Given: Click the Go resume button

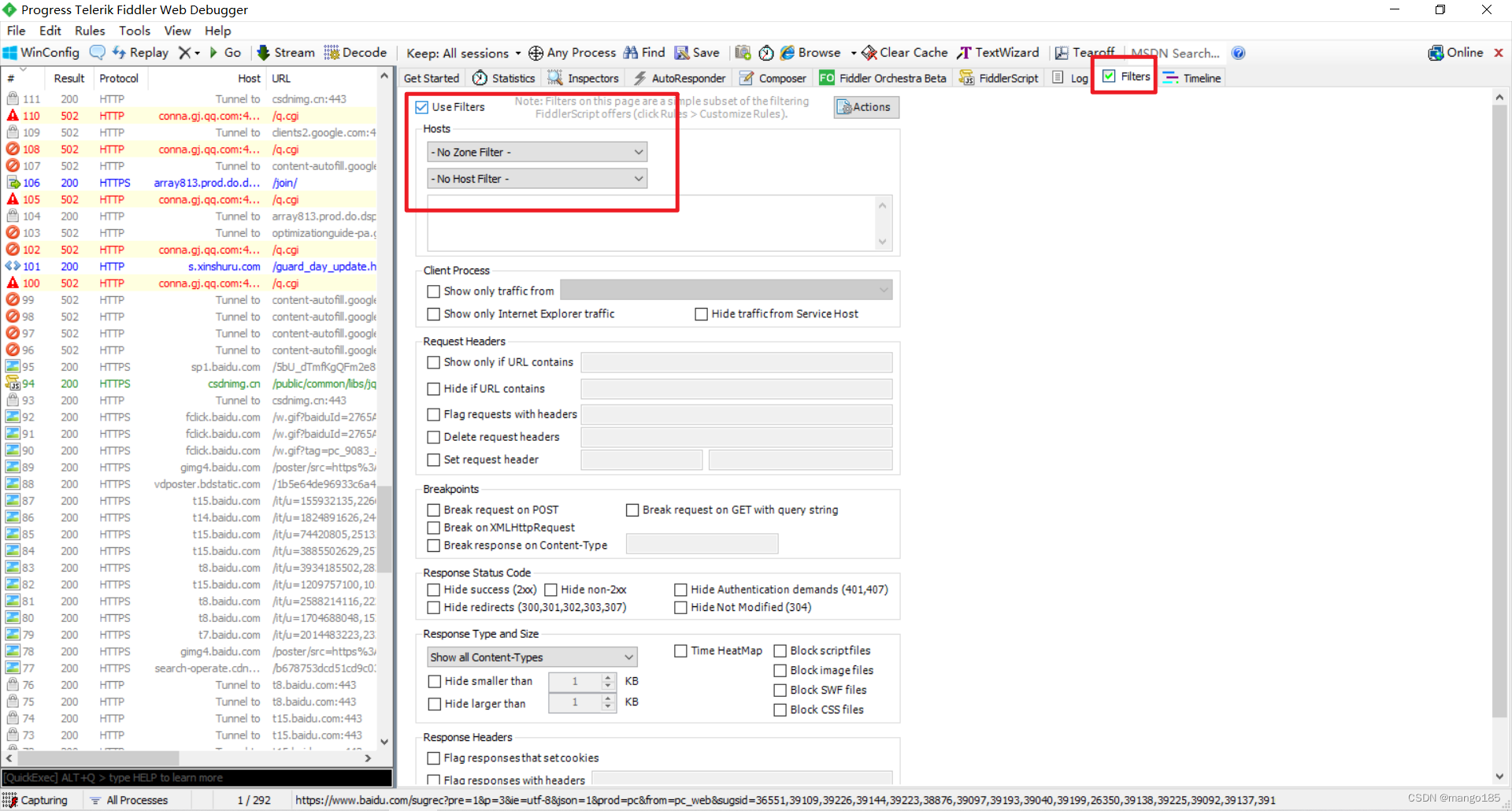Looking at the screenshot, I should 224,53.
